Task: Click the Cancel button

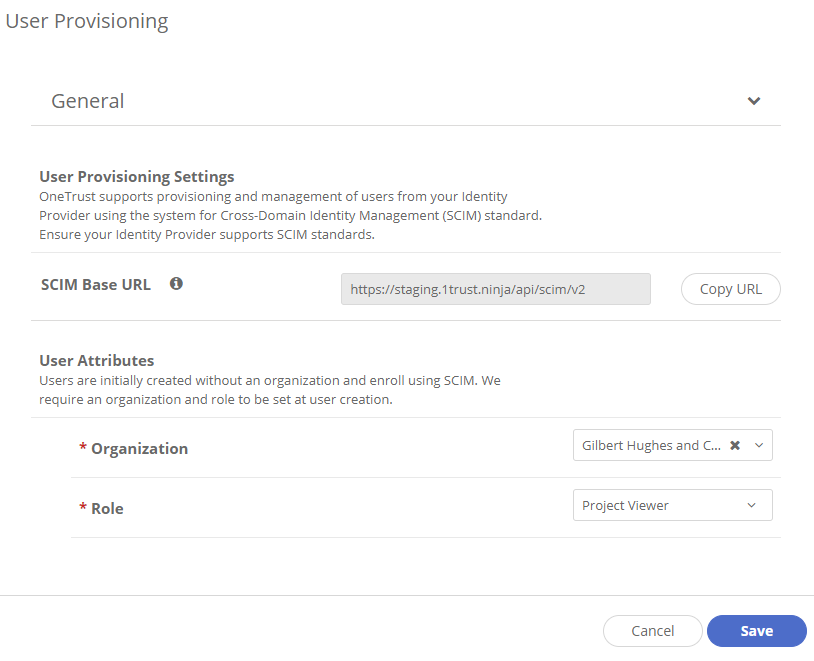Action: [x=652, y=631]
